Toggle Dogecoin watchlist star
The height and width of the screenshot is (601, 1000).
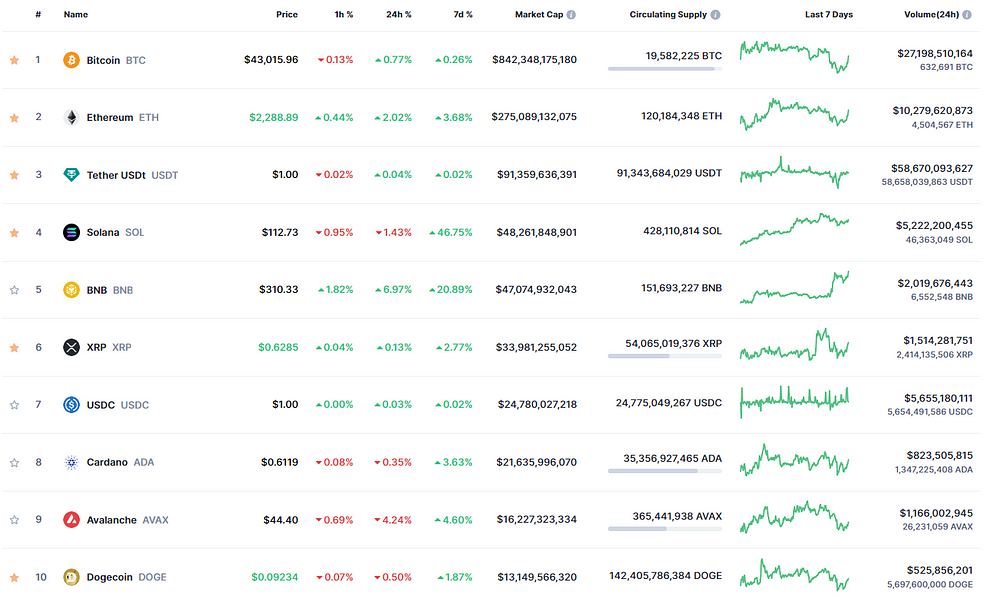click(x=14, y=577)
